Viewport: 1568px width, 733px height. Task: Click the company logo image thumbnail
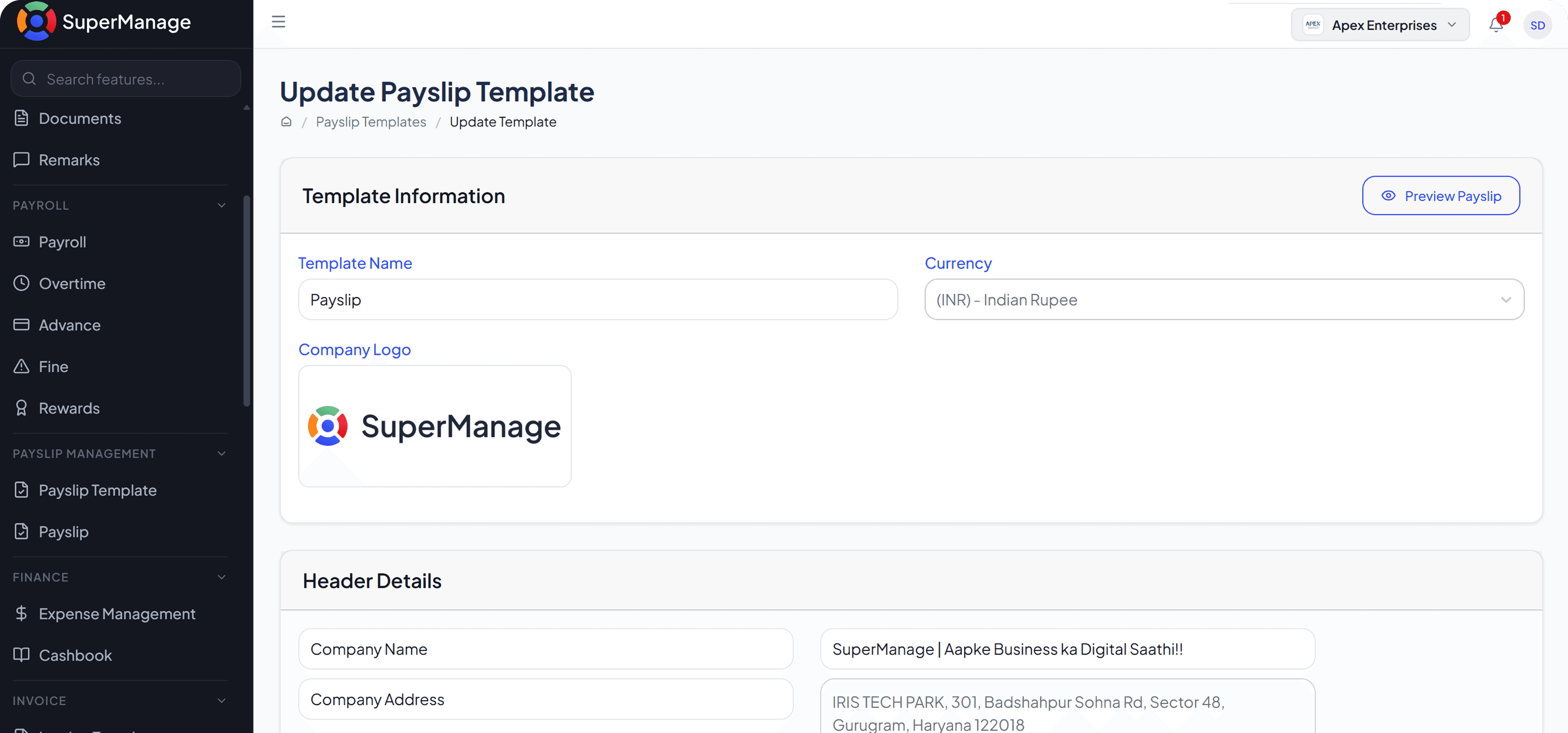click(435, 426)
